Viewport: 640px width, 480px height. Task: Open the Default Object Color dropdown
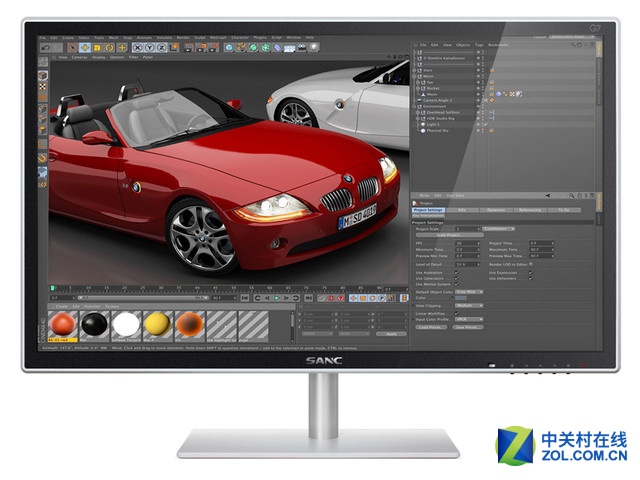[x=468, y=292]
